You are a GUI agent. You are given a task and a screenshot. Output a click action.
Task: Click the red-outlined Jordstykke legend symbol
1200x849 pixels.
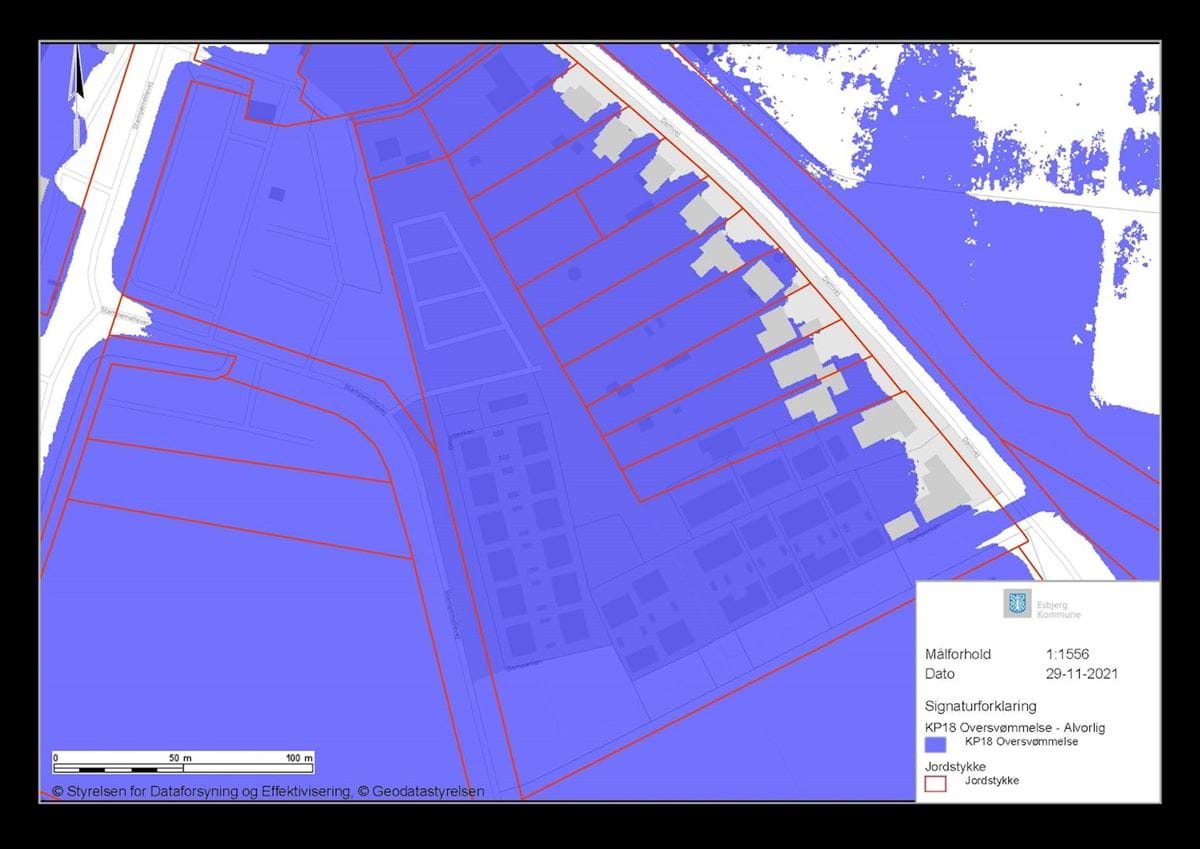tap(935, 783)
